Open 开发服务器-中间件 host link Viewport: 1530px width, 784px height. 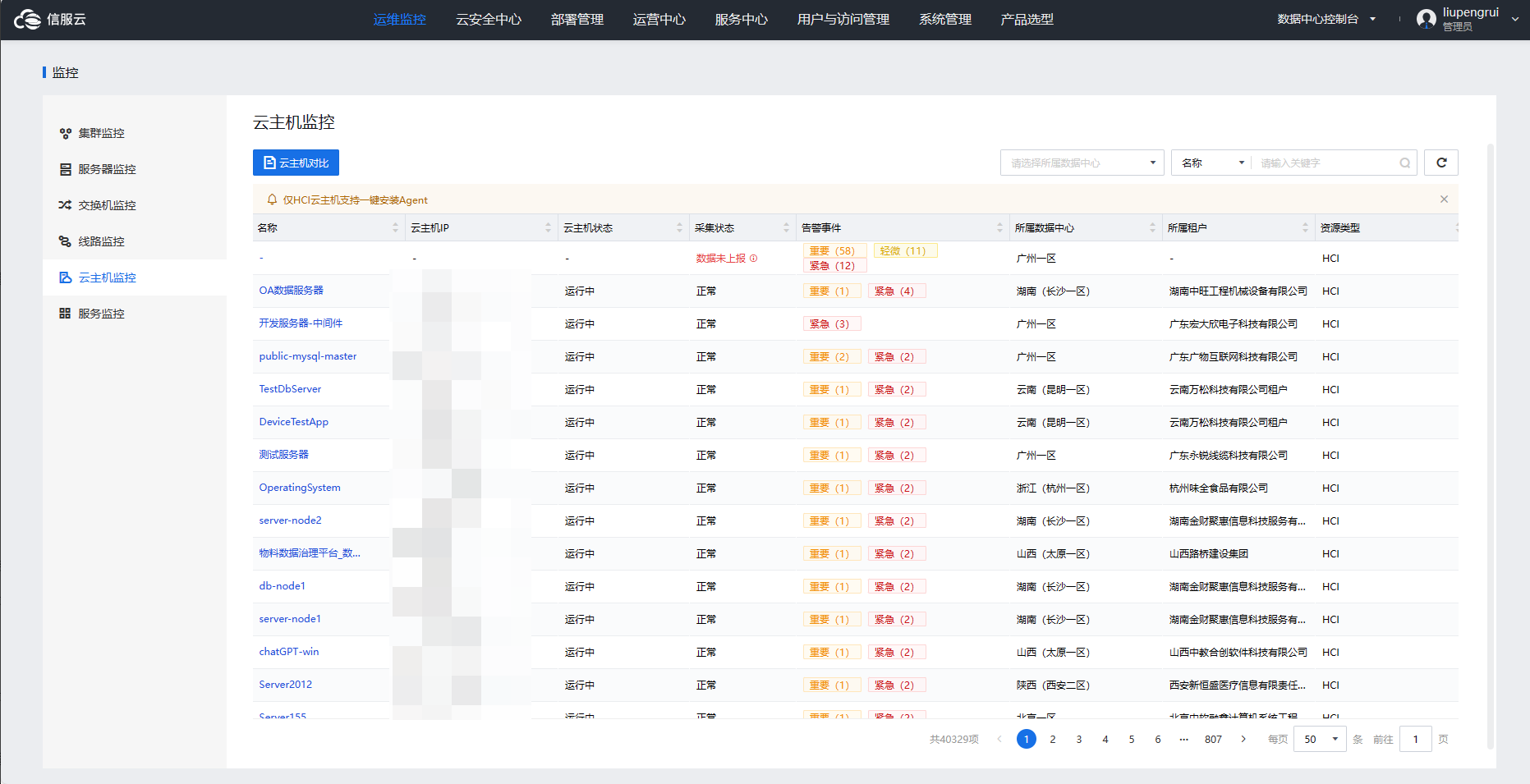coord(301,323)
